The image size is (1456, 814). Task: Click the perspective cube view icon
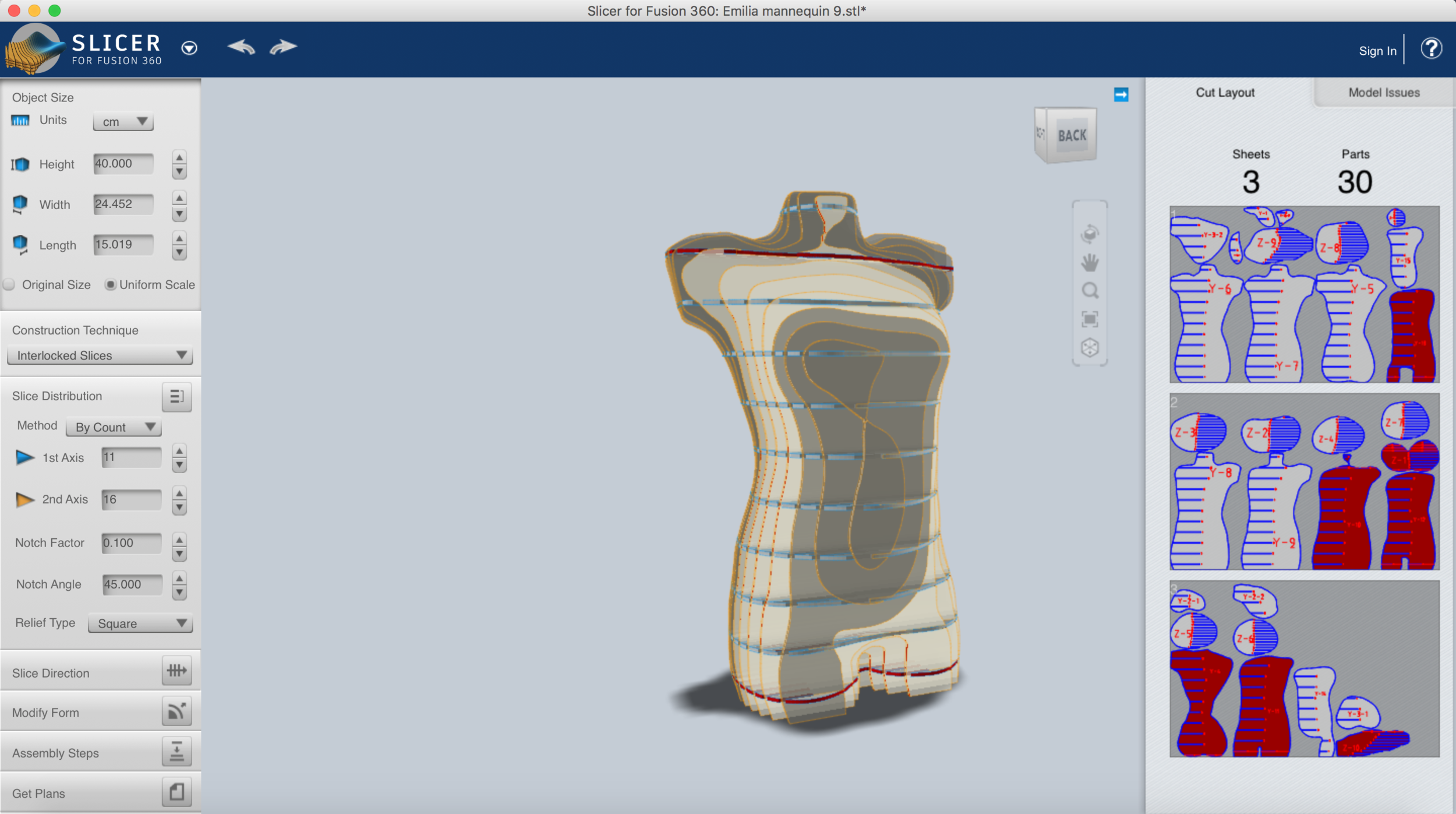(x=1090, y=348)
